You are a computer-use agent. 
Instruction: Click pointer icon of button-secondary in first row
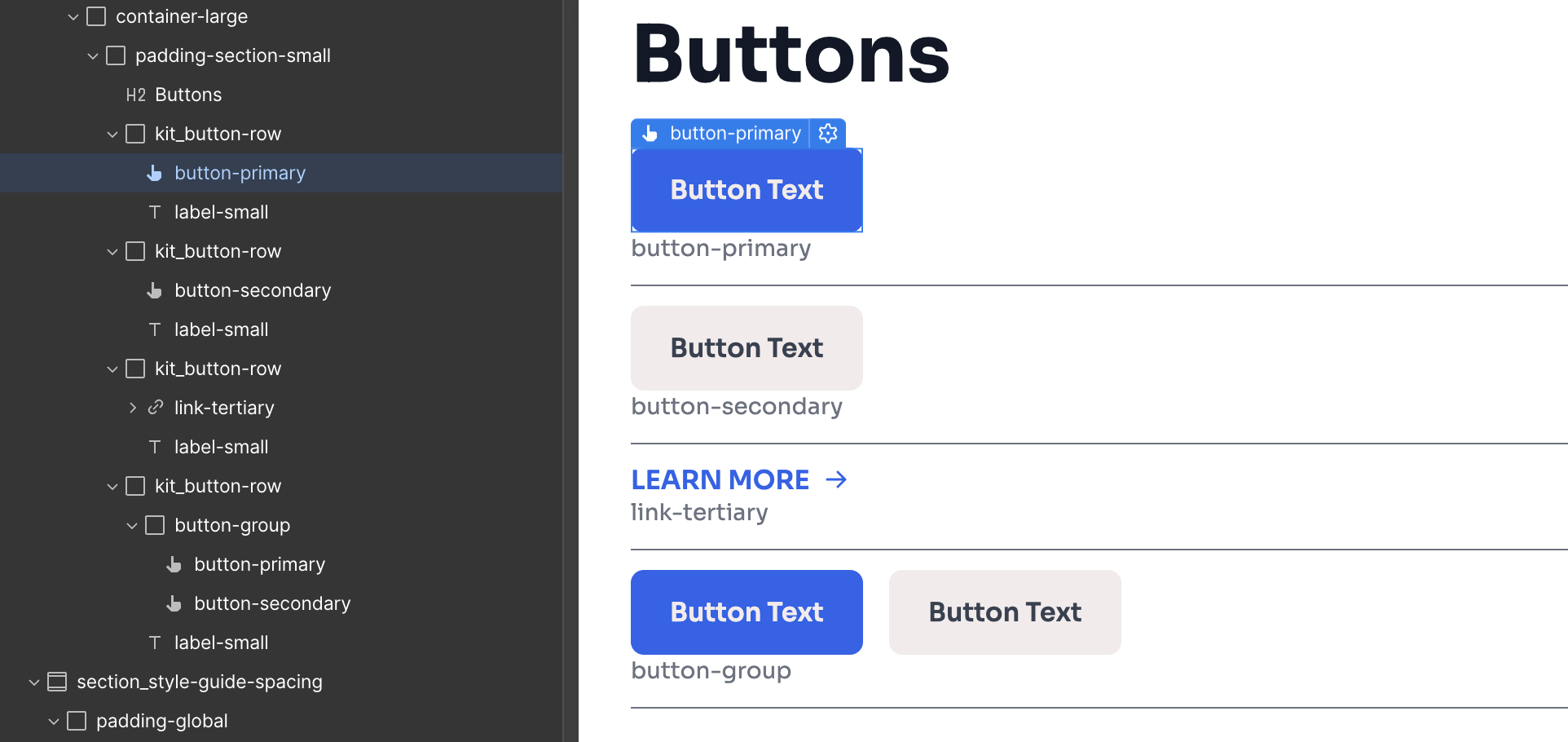(x=154, y=290)
